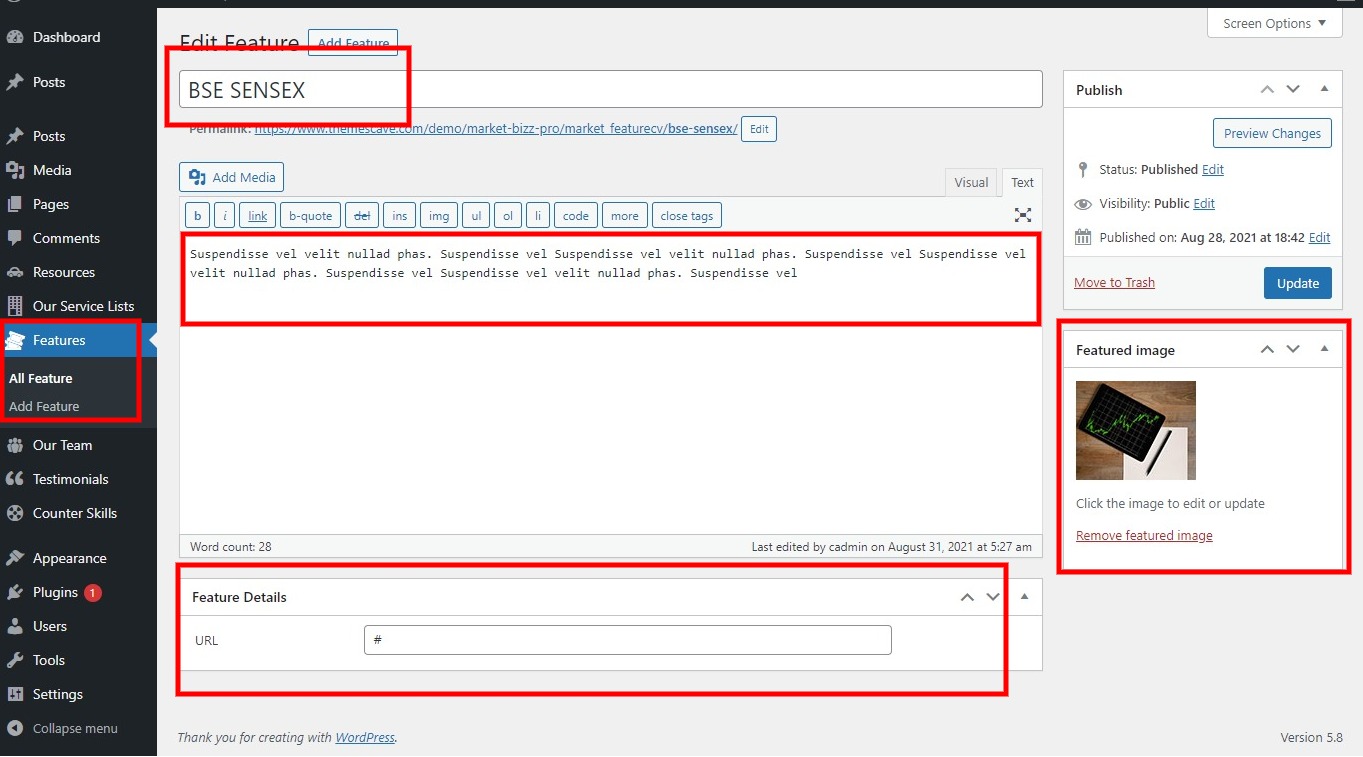Click the Our Team group icon
The height and width of the screenshot is (757, 1363).
tap(15, 445)
